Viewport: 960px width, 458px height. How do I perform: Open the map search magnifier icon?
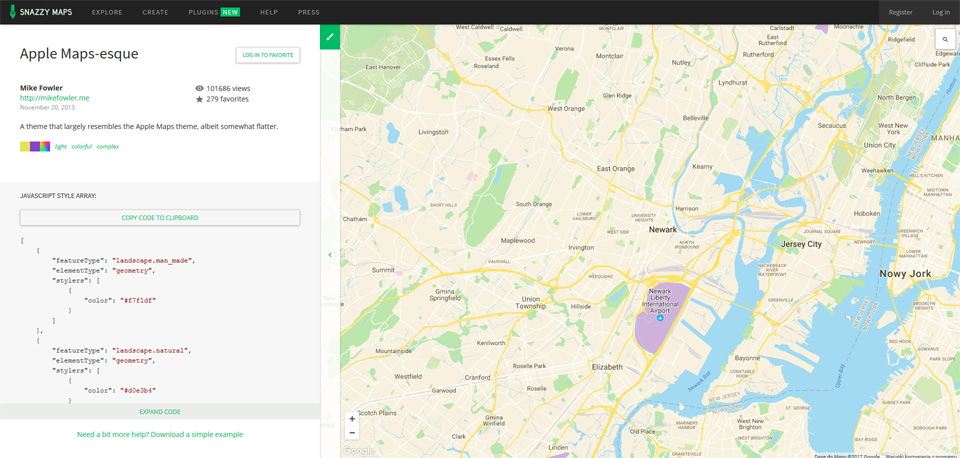tap(945, 39)
